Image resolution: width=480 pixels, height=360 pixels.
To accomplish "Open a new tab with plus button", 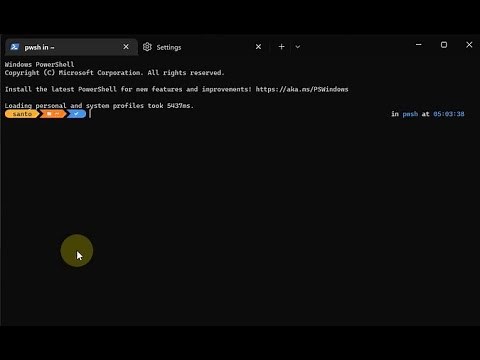I will coord(281,47).
